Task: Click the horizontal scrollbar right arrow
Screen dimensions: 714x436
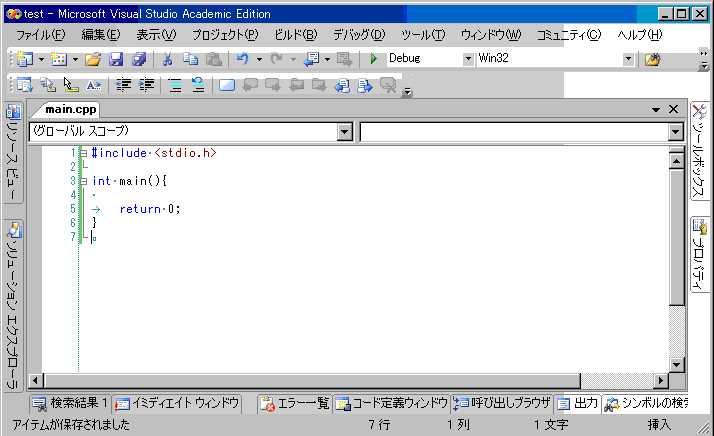Action: click(660, 380)
